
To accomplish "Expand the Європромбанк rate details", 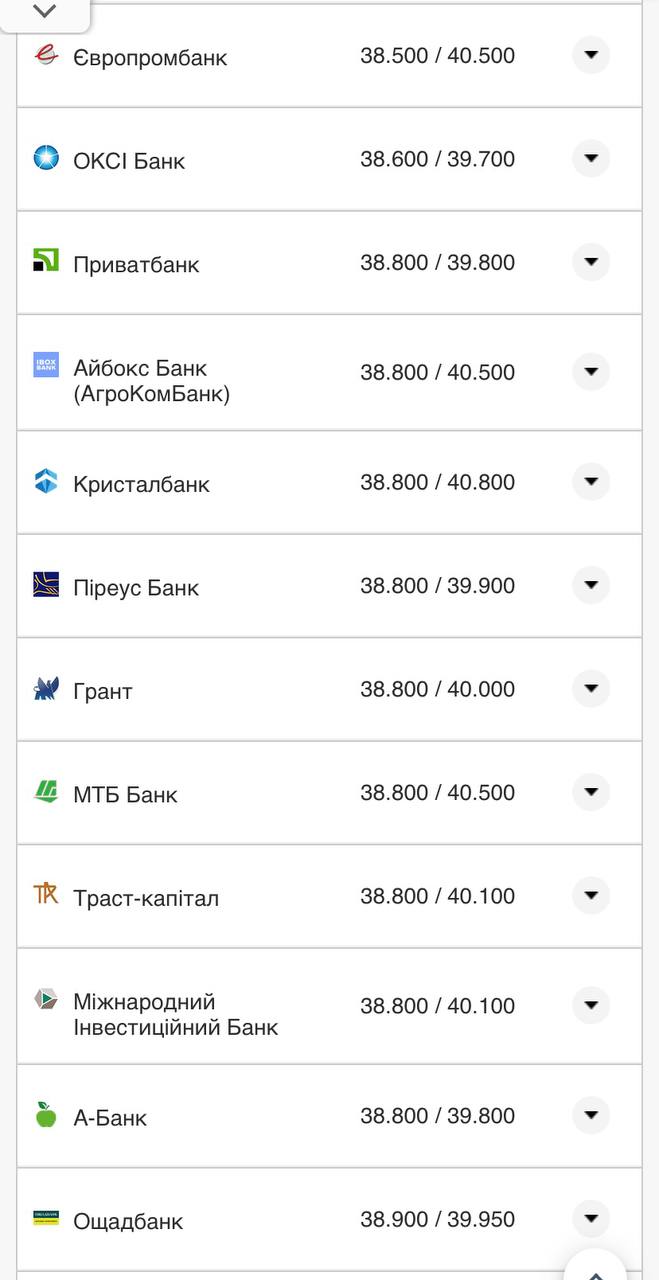I will [x=591, y=55].
